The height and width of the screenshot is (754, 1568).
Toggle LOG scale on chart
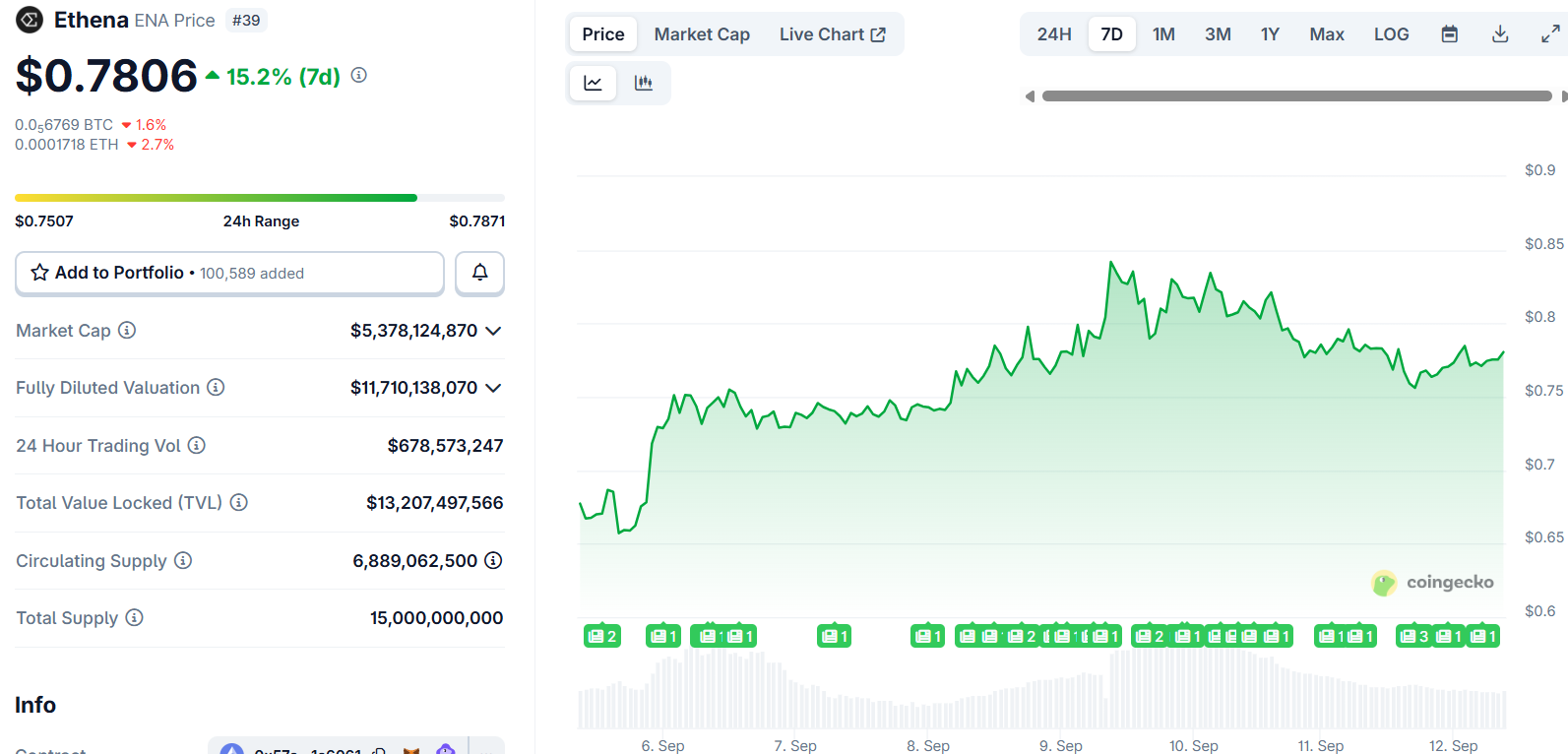coord(1391,34)
